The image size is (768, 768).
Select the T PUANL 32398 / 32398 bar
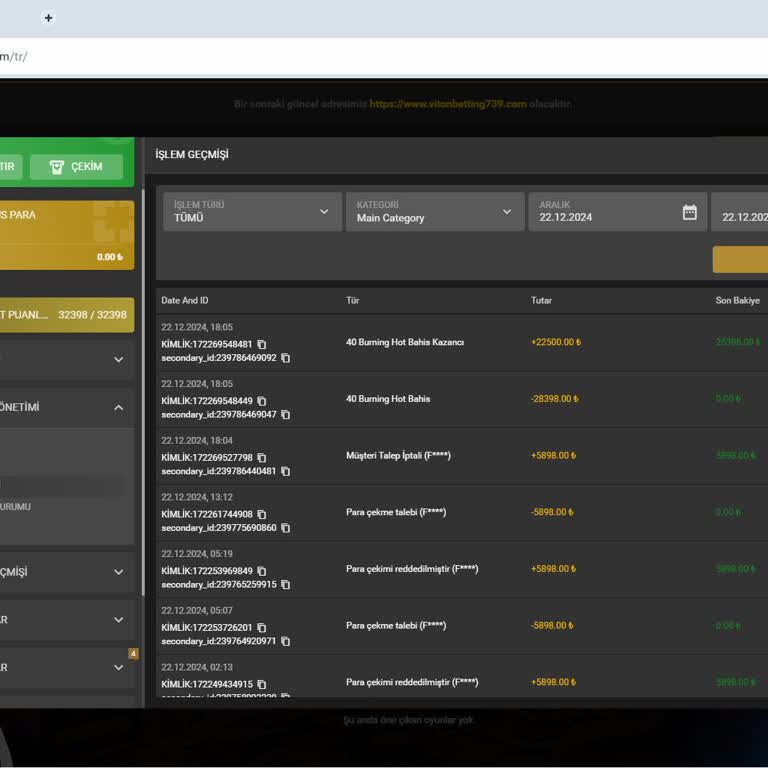[x=66, y=314]
